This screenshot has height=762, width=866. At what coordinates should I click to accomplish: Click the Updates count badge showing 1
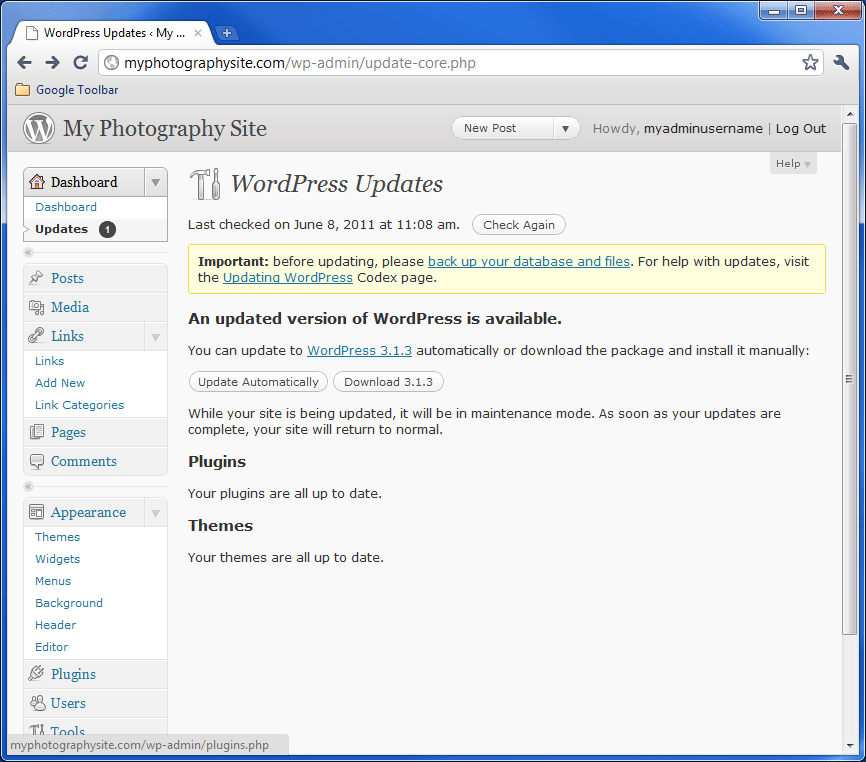(x=107, y=229)
